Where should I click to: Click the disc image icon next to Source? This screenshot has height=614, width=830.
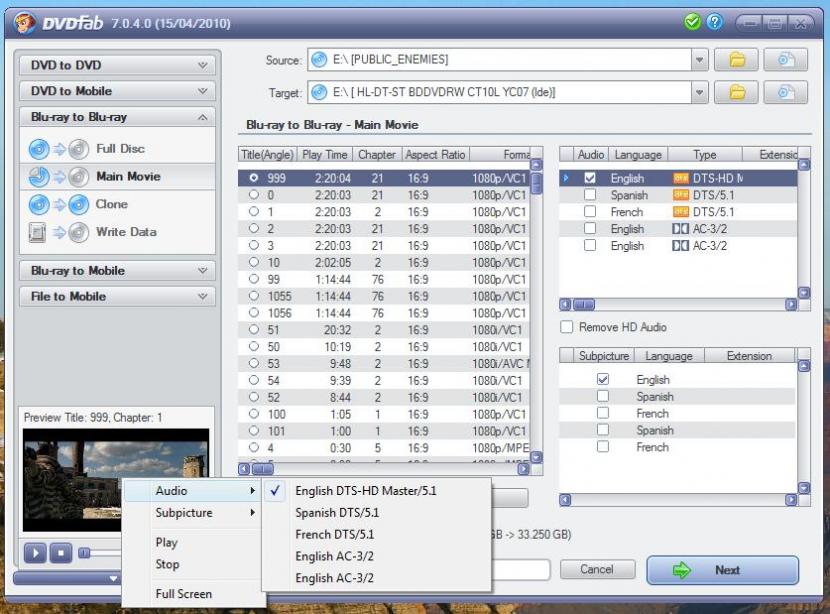pyautogui.click(x=786, y=60)
